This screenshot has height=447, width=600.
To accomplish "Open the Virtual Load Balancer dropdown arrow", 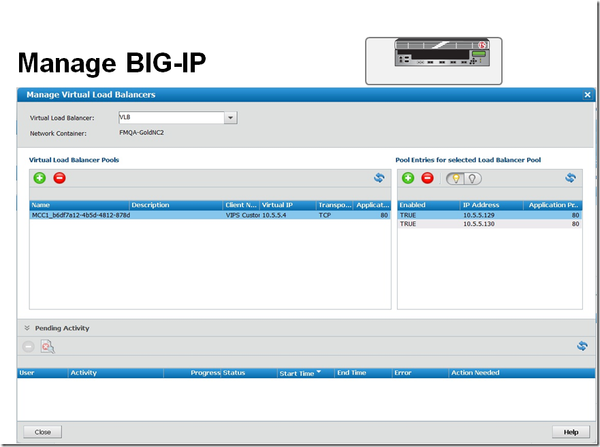I will tap(230, 117).
